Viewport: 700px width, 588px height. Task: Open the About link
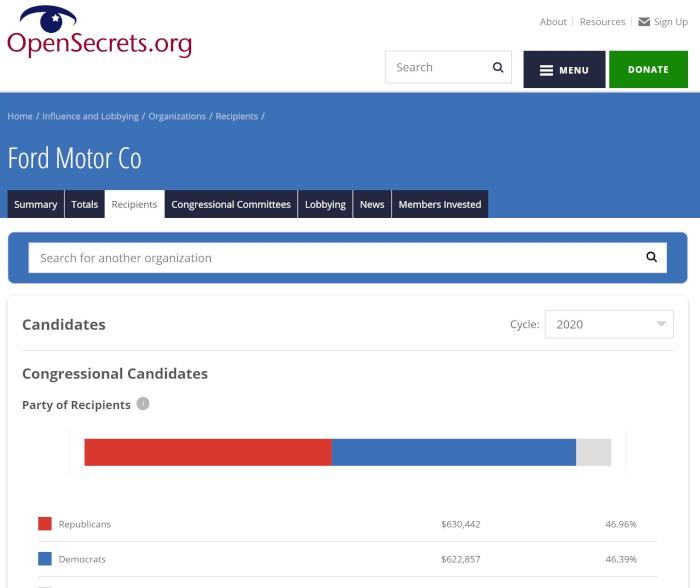coord(553,22)
